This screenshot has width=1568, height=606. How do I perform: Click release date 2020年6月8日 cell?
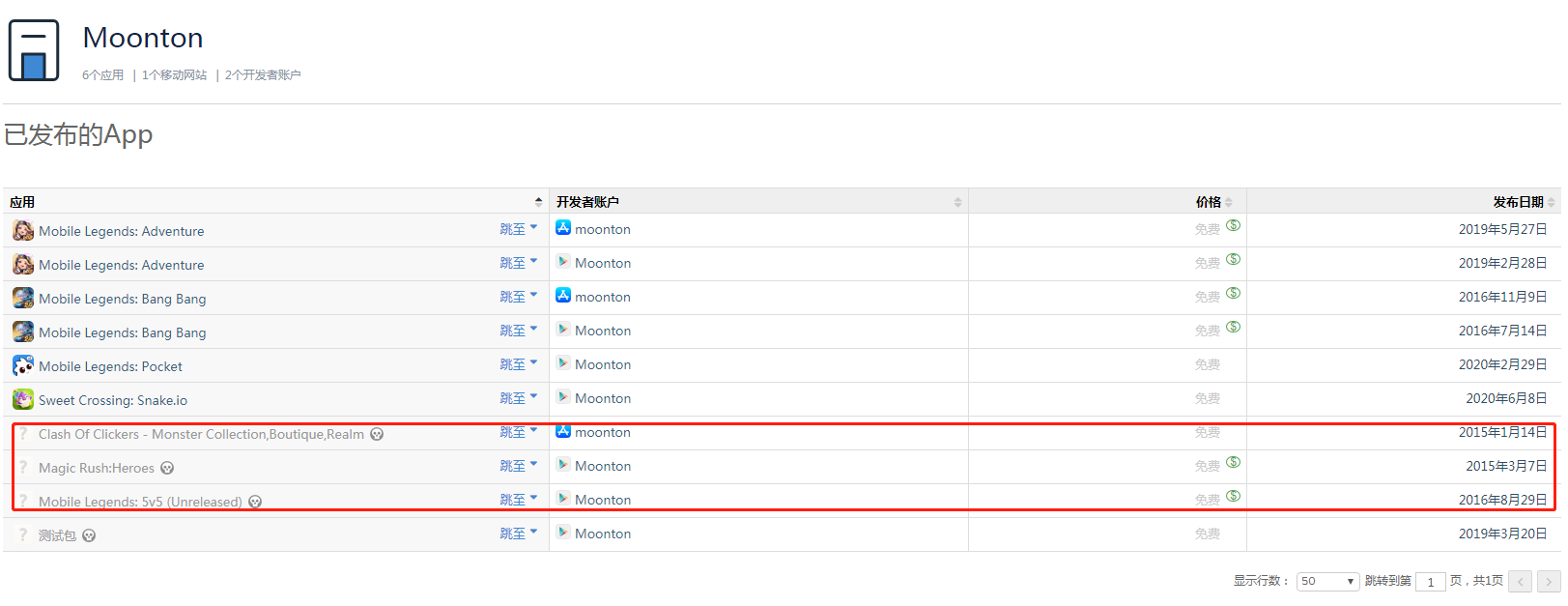(1506, 399)
